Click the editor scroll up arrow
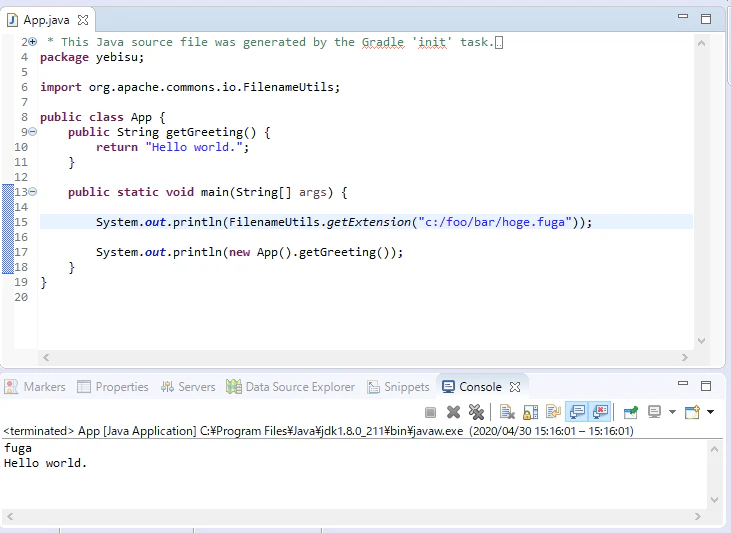Image resolution: width=731 pixels, height=533 pixels. click(x=701, y=43)
